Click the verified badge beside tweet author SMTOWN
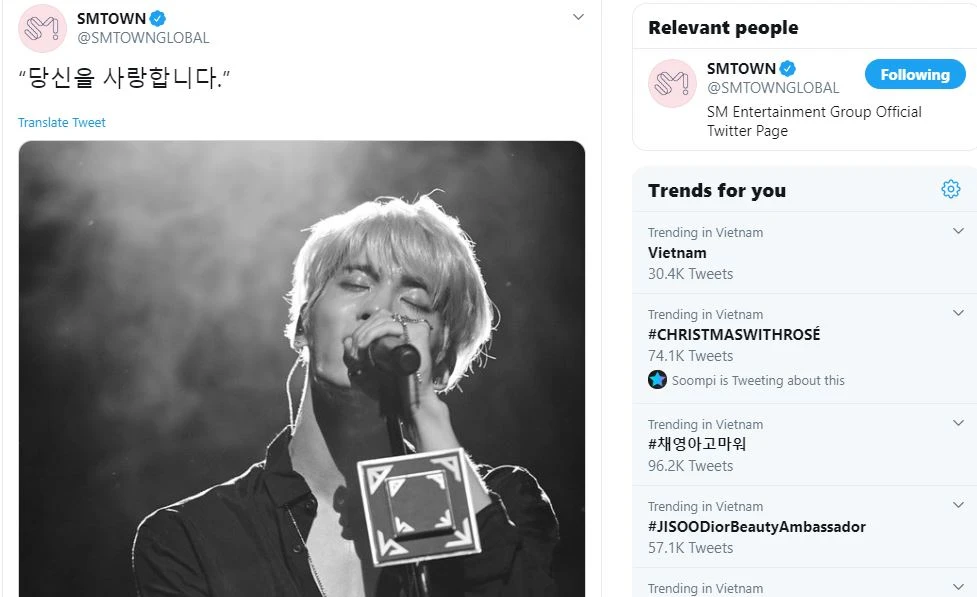Image resolution: width=977 pixels, height=597 pixels. 158,19
